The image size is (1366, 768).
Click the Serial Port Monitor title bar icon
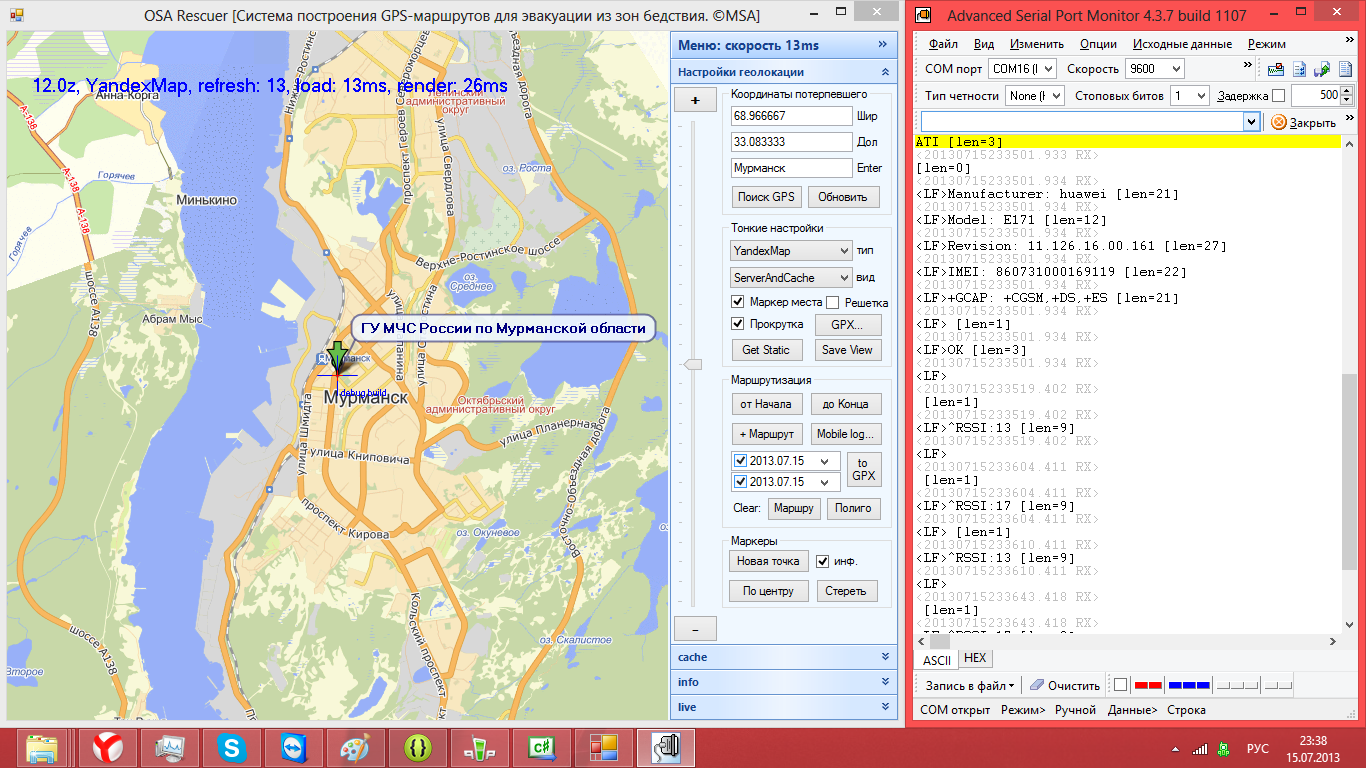point(925,15)
